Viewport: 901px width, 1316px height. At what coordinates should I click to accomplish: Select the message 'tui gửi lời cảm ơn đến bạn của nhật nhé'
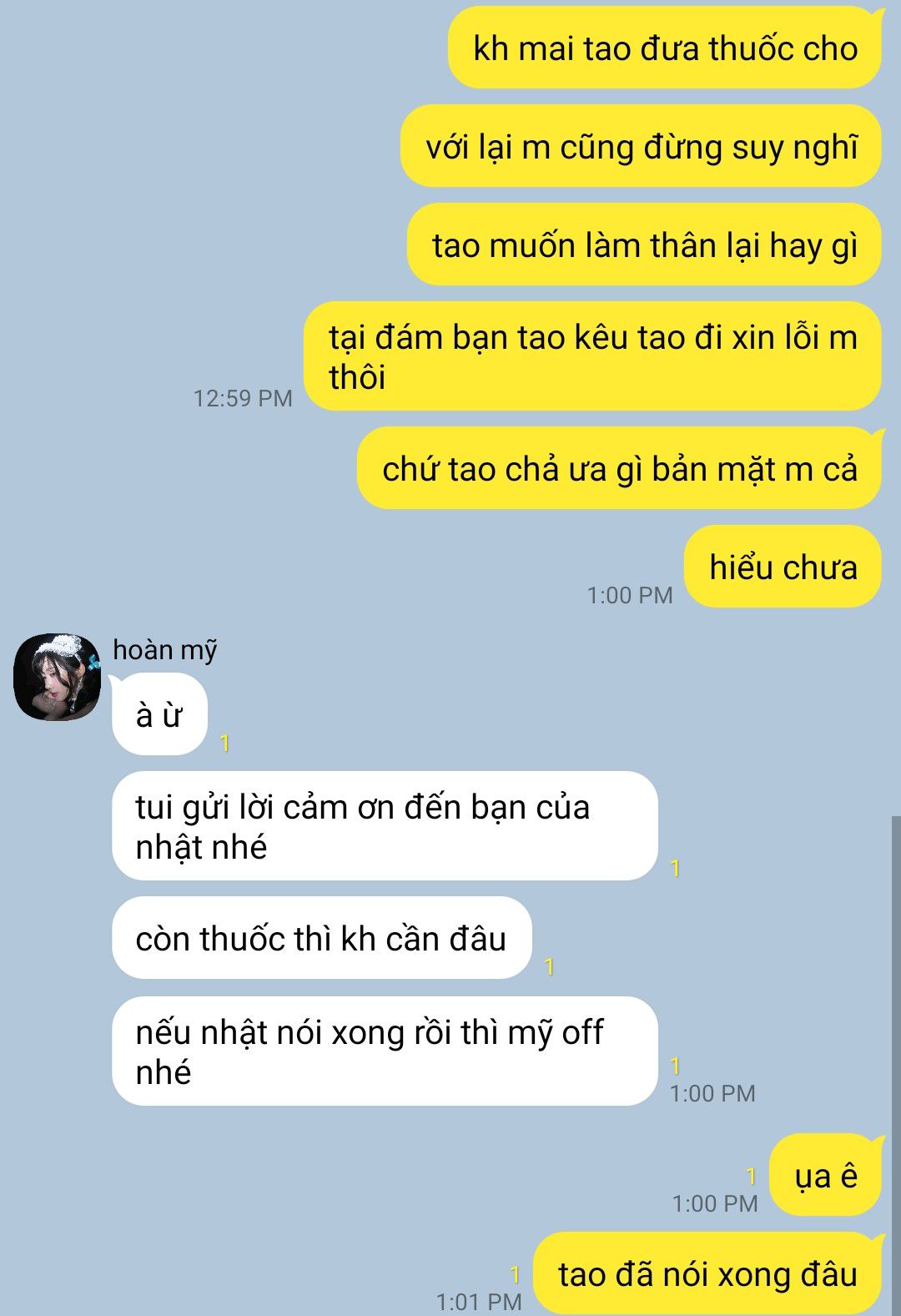385,826
